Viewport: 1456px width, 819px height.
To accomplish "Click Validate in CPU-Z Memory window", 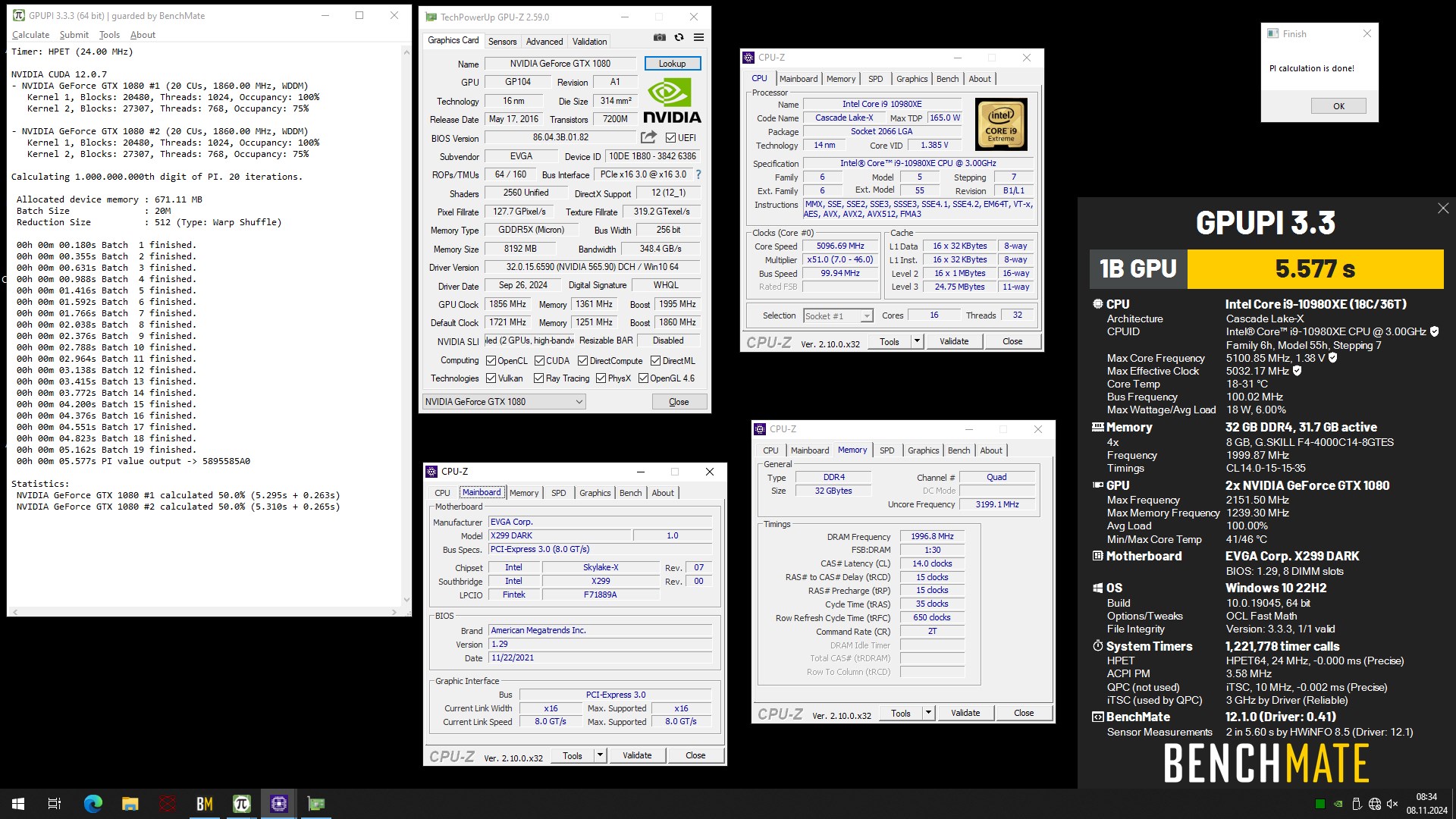I will pyautogui.click(x=965, y=713).
